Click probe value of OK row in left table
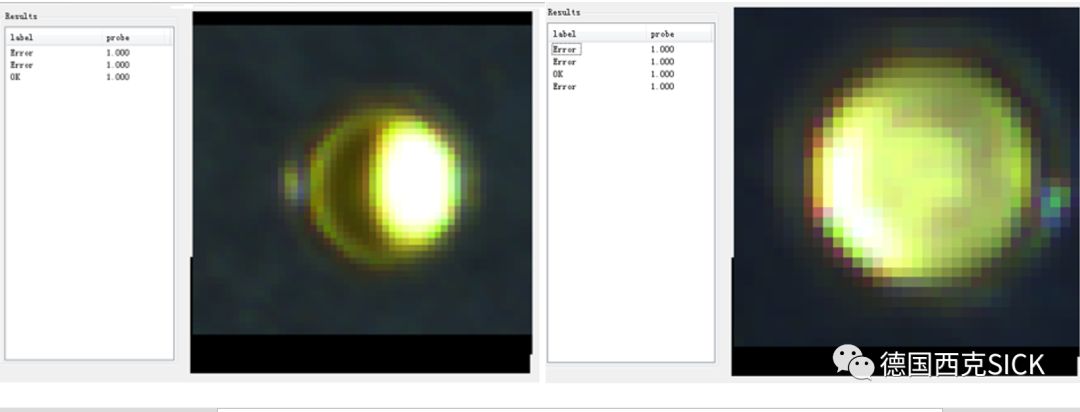Viewport: 1080px width, 412px height. click(117, 77)
